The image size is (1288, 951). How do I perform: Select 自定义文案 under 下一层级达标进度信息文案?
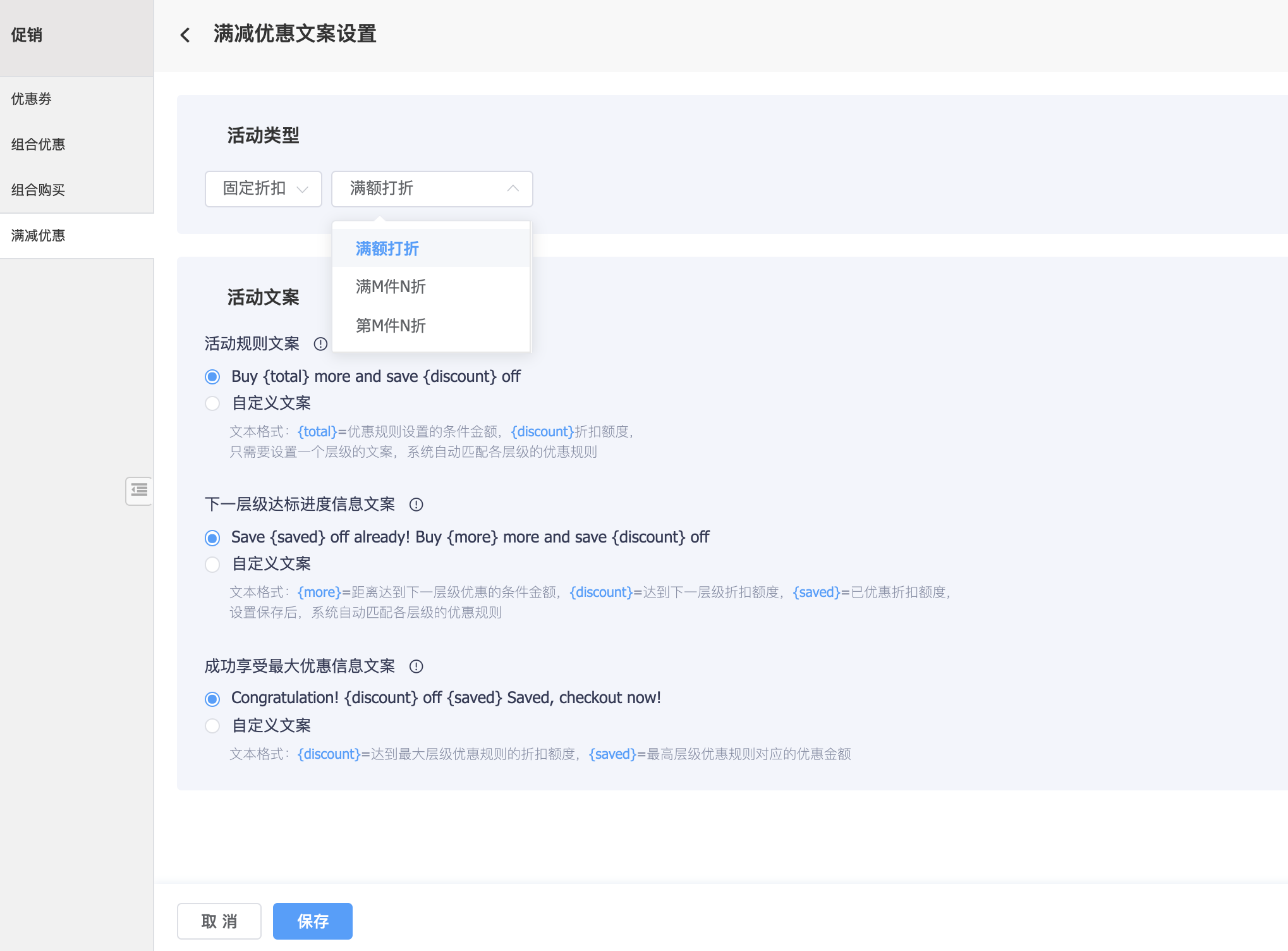point(212,564)
